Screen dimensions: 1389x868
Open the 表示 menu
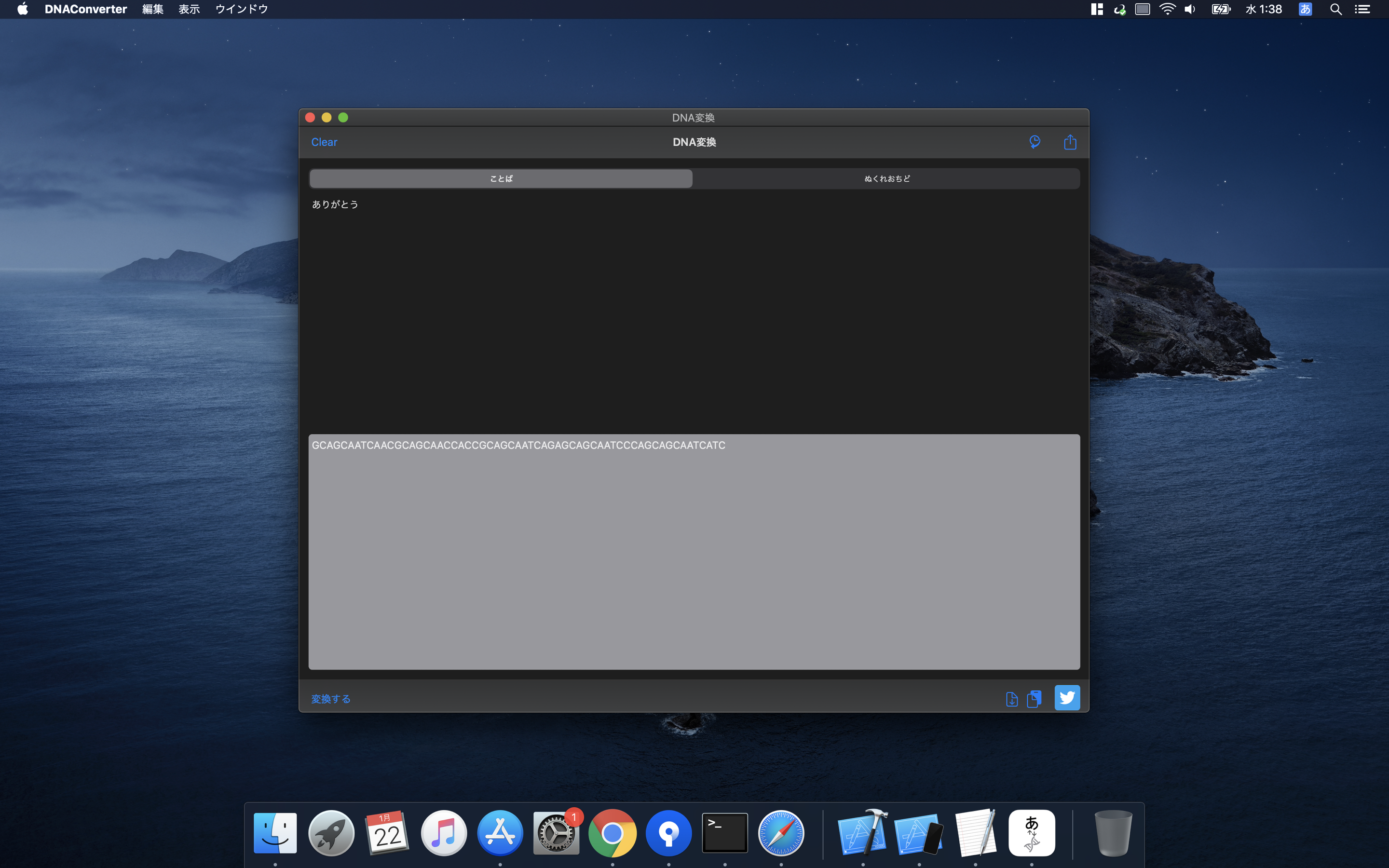(189, 9)
